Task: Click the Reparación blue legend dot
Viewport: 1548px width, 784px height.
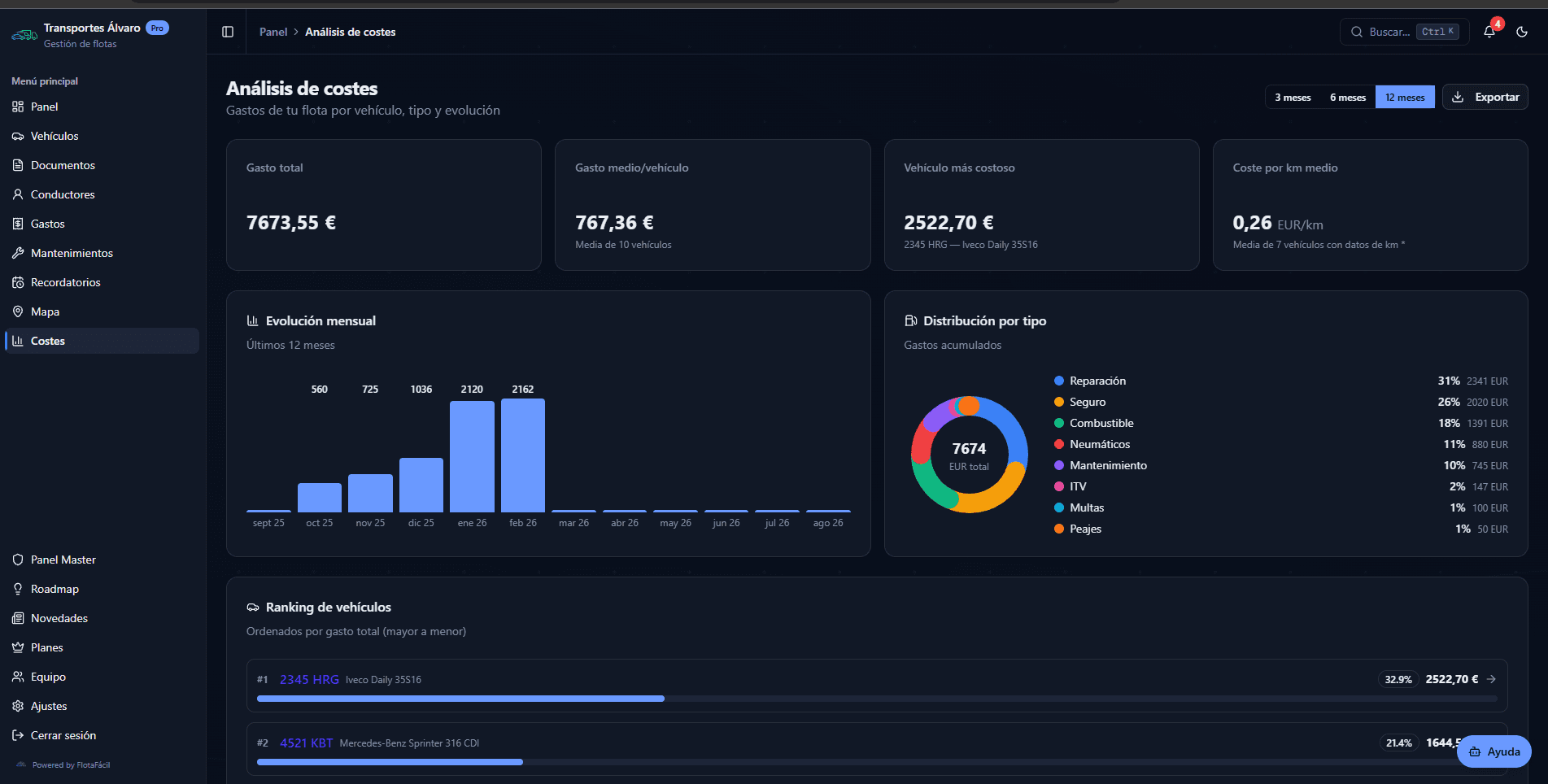Action: click(x=1059, y=381)
